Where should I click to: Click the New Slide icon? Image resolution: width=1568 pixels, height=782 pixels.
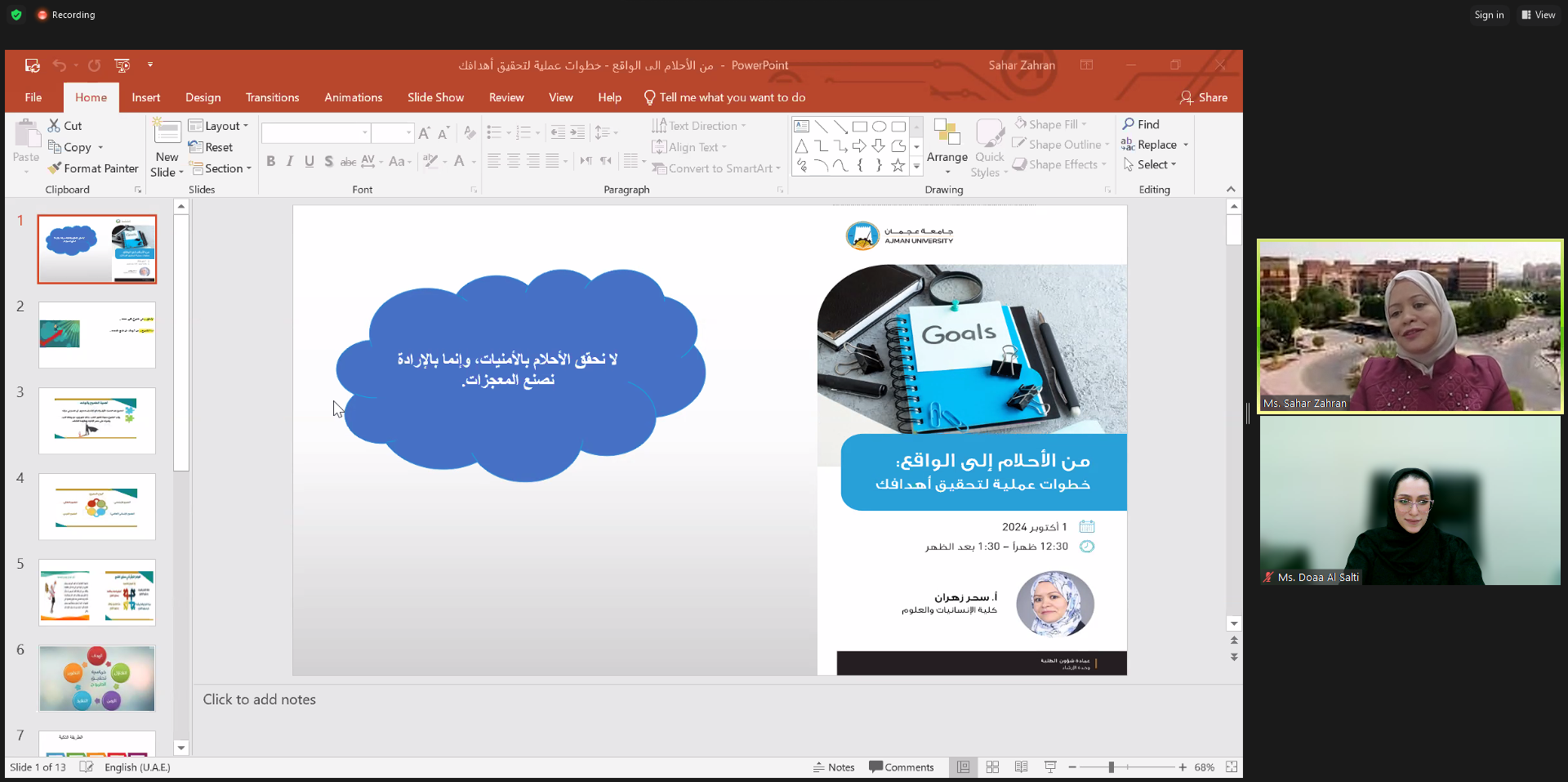167,134
